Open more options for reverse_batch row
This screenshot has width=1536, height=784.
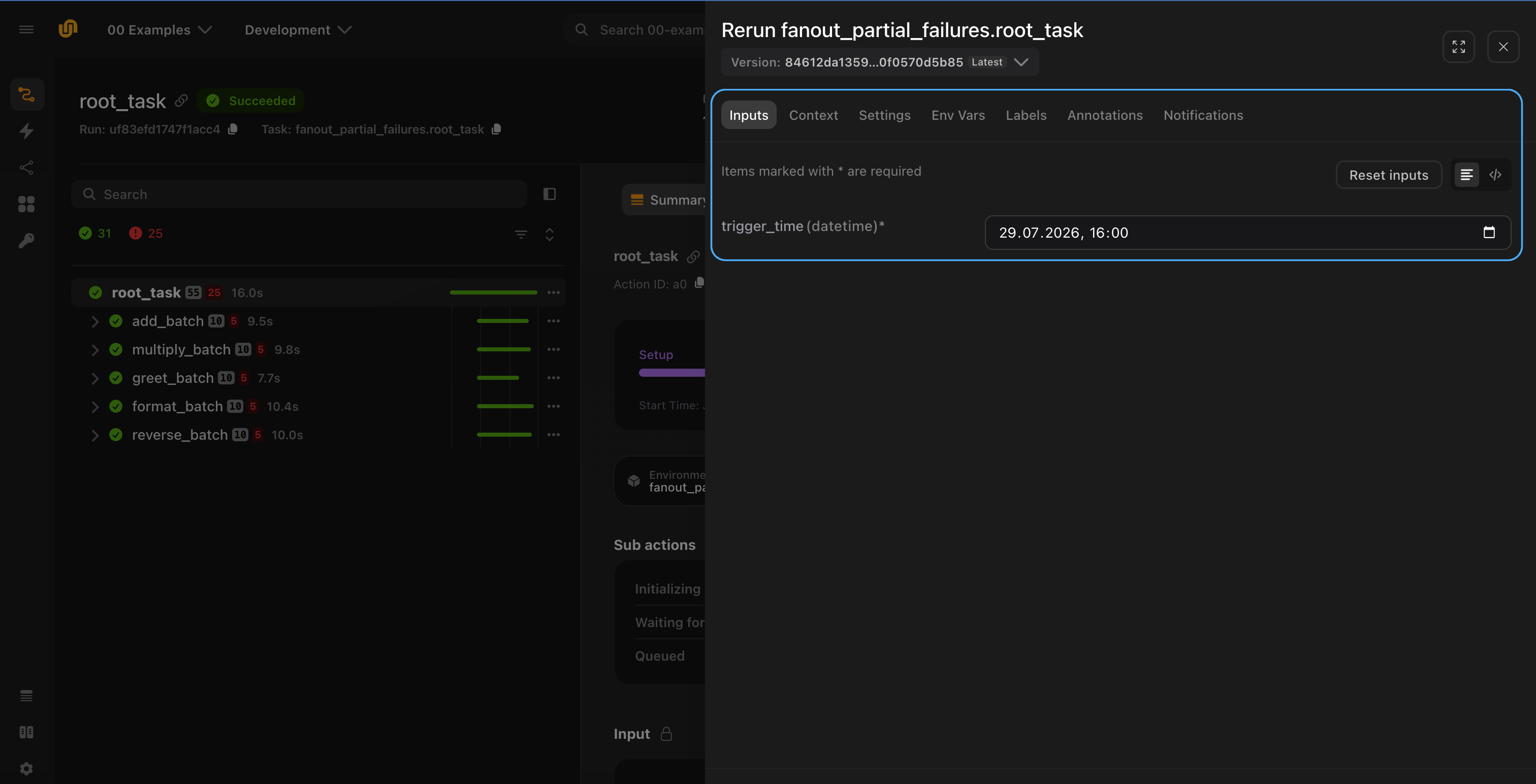point(553,435)
